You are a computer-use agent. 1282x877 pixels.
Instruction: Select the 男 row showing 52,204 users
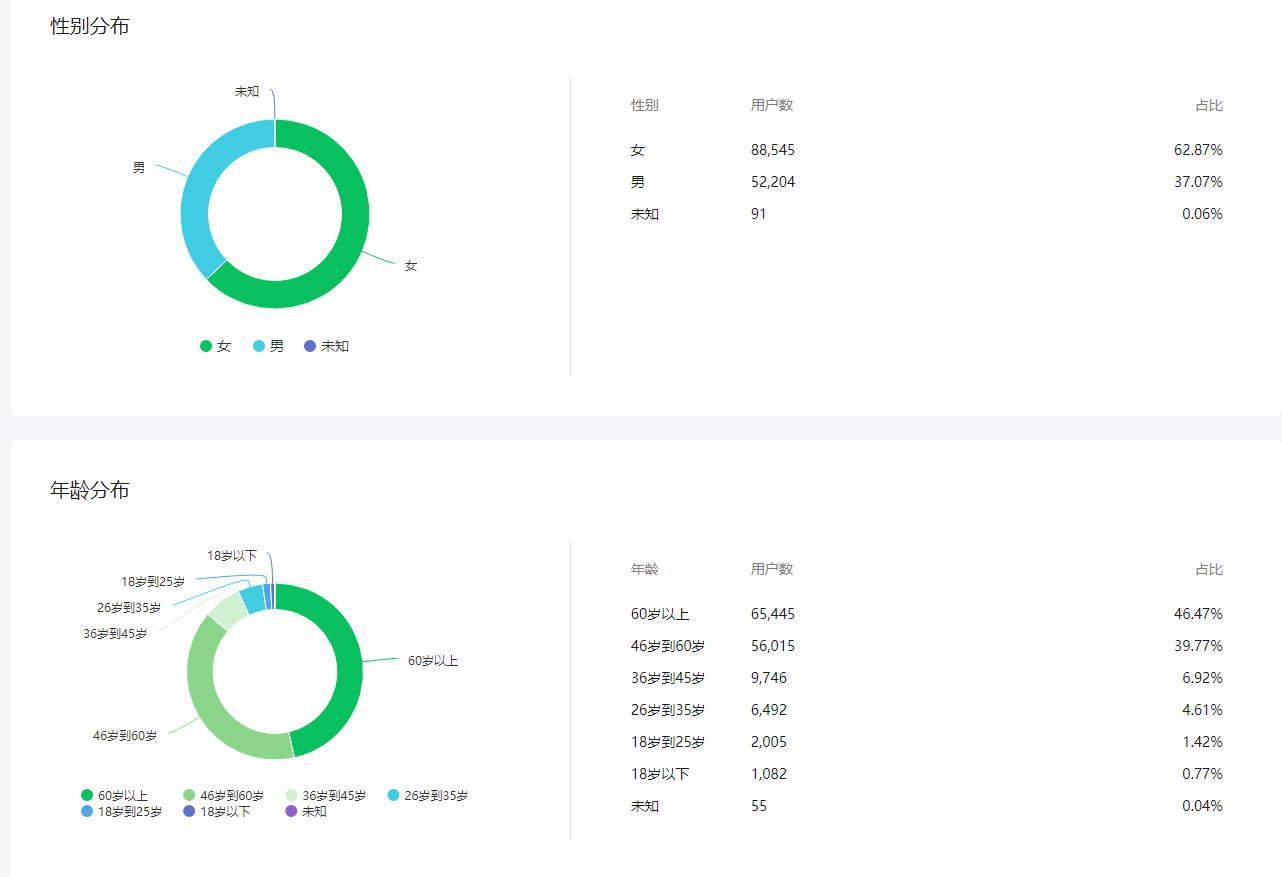point(927,182)
